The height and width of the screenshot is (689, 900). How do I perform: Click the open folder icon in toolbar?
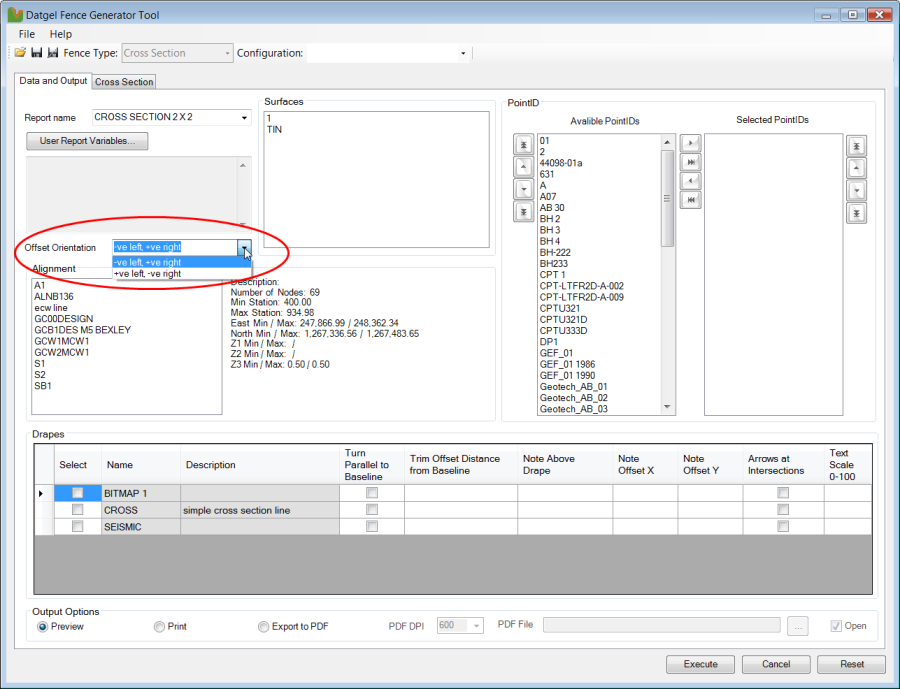(20, 53)
